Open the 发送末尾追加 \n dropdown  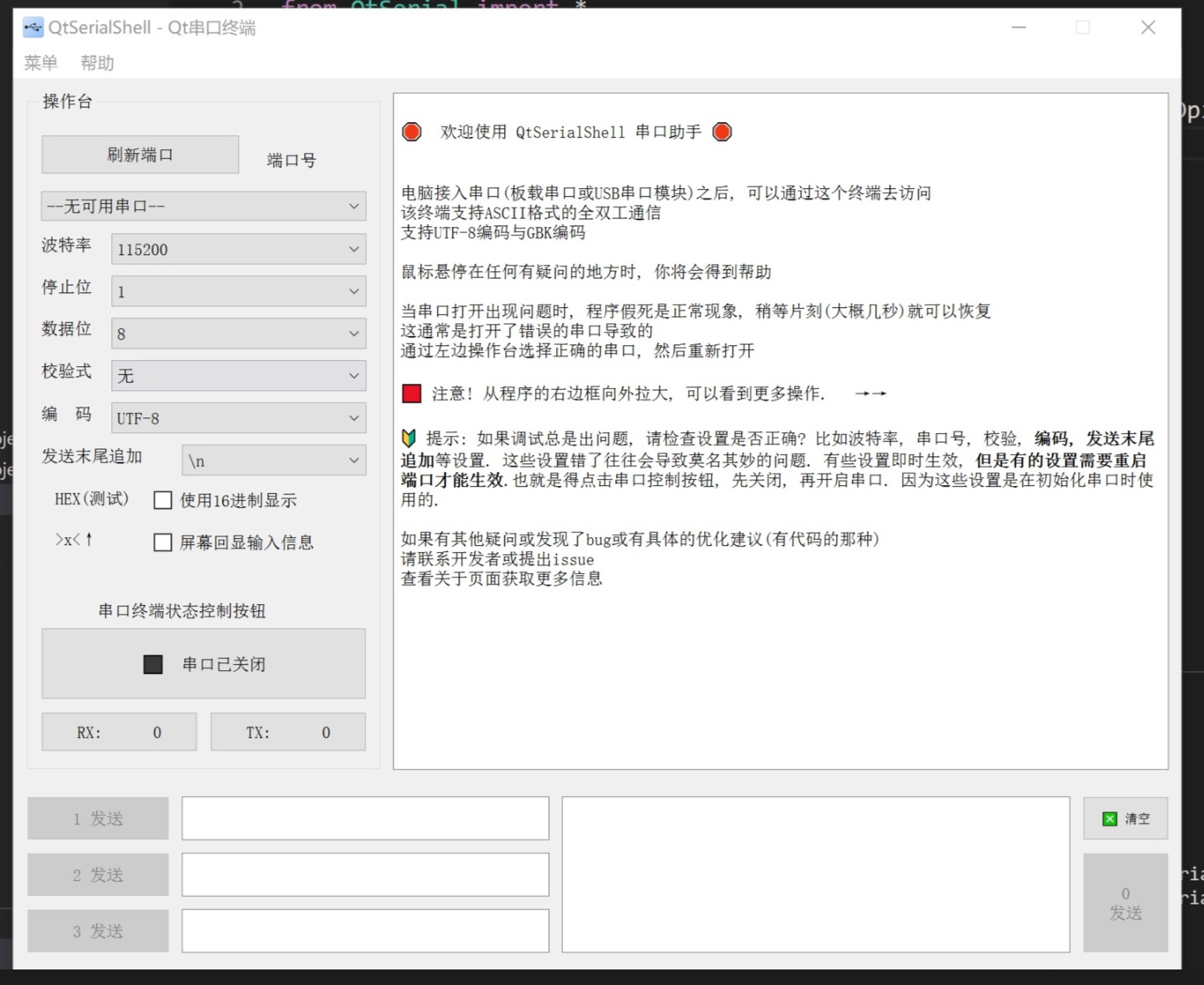(x=274, y=460)
